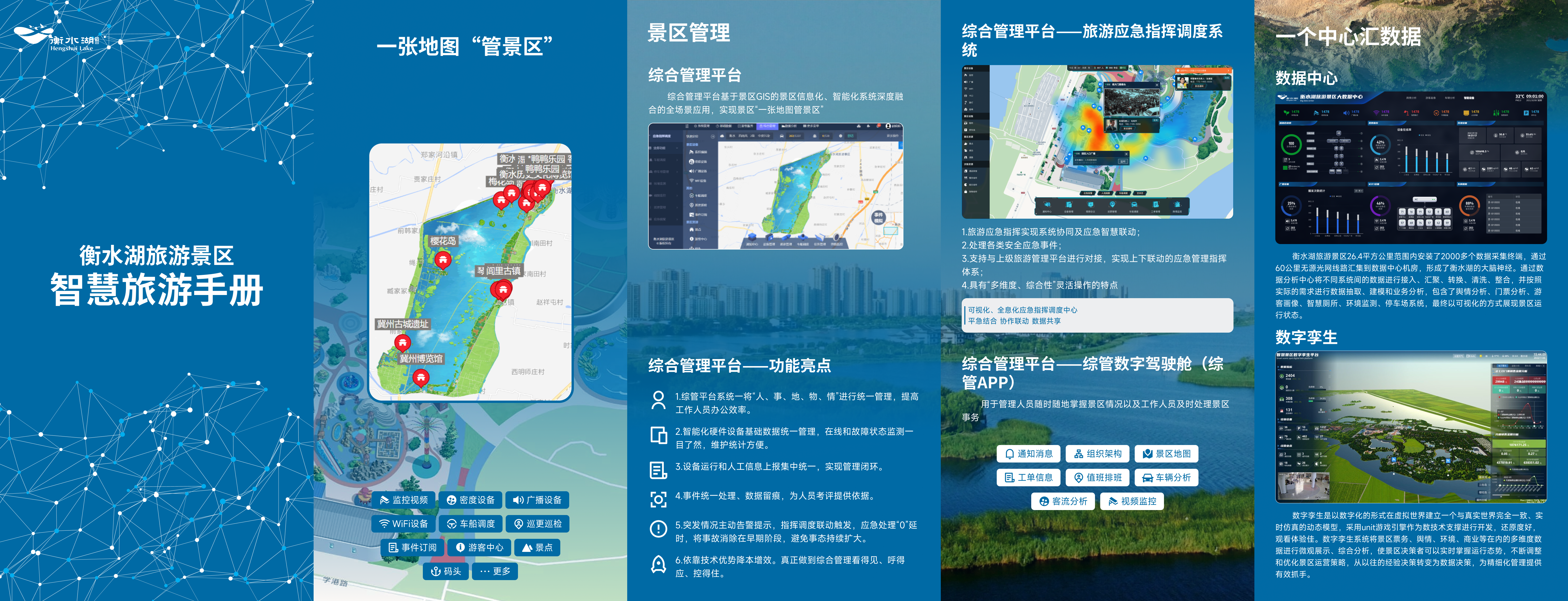Click the 游客中心 info button
1568x601 pixels.
(x=480, y=547)
